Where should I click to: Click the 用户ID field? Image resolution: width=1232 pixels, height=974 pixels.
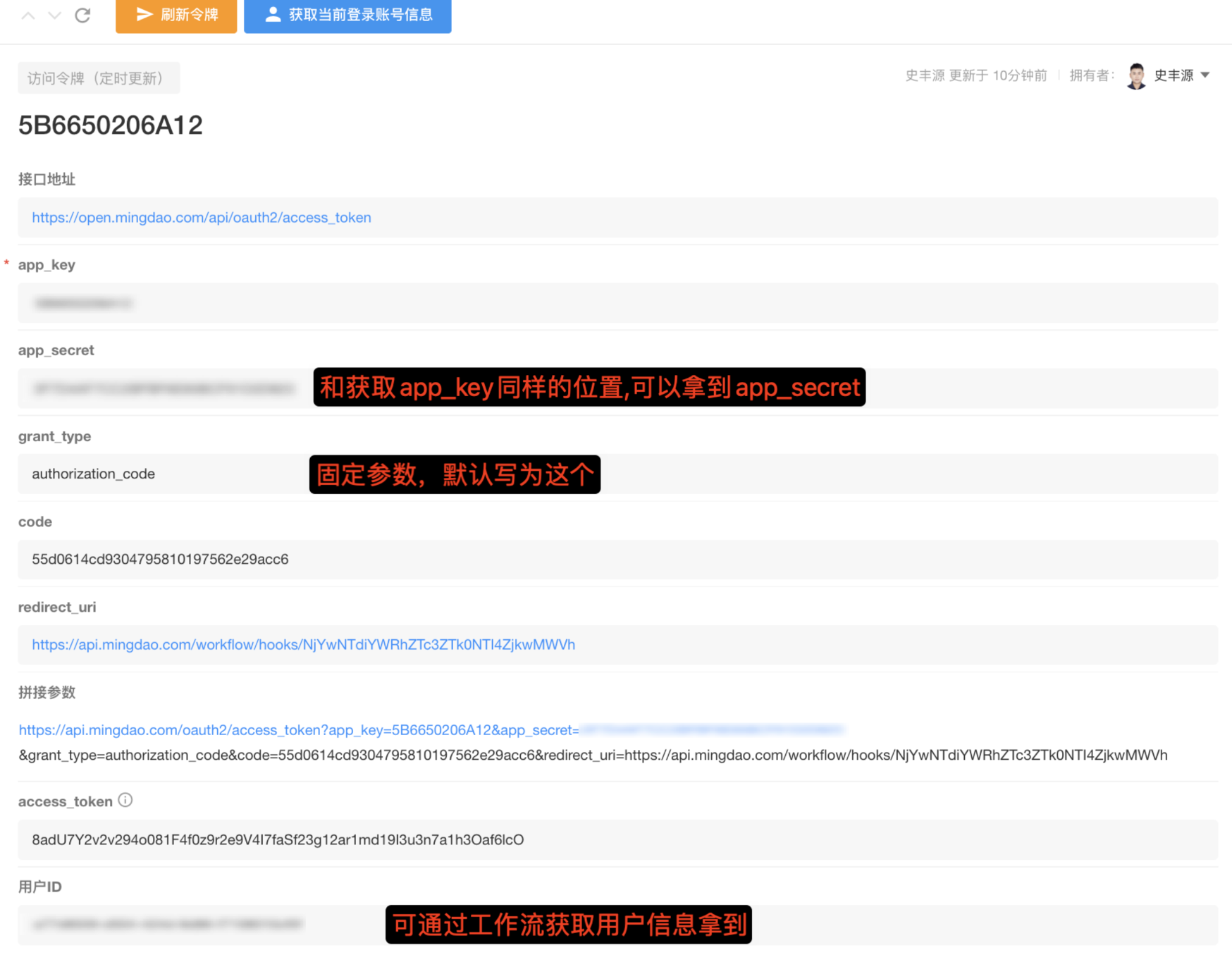[168, 925]
